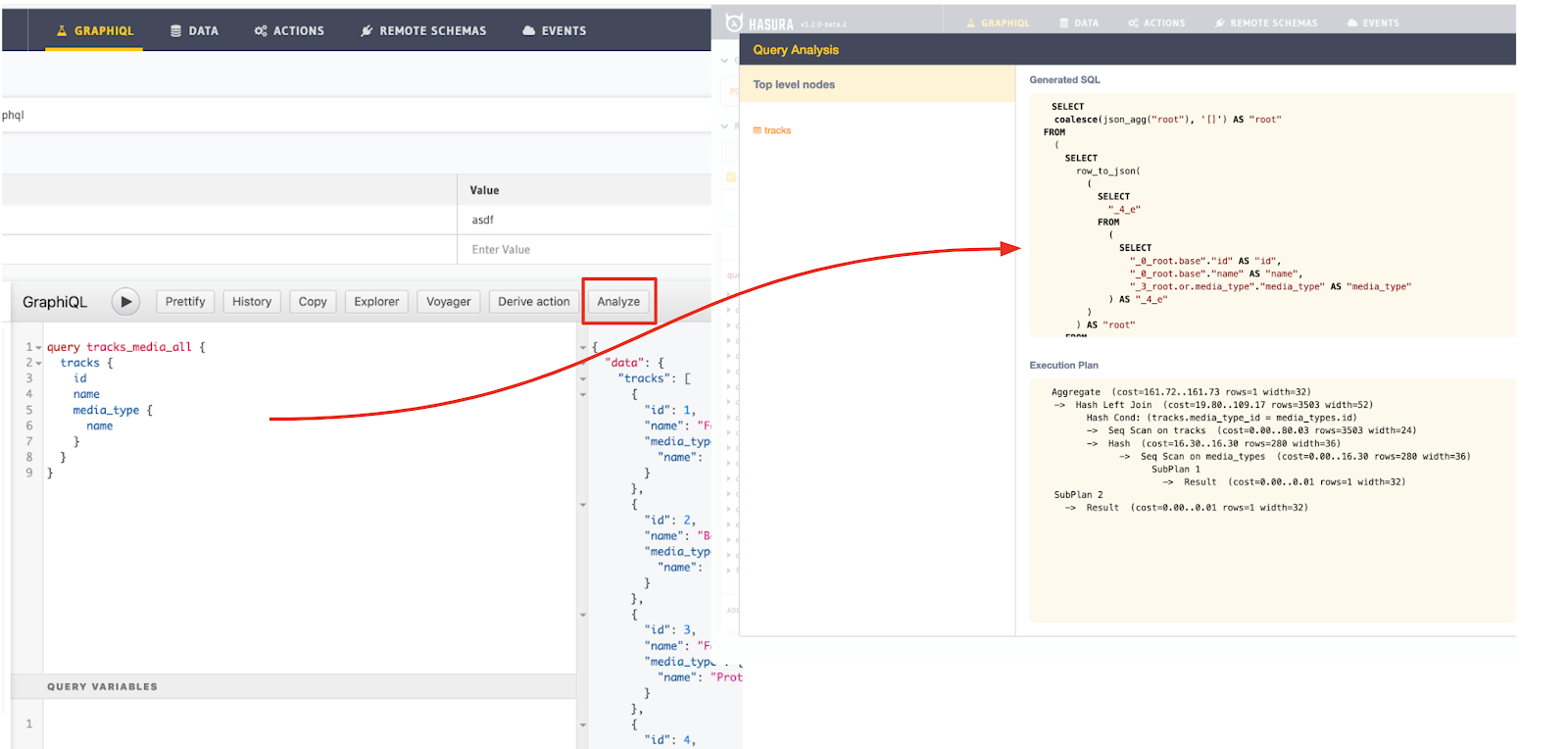This screenshot has width=1568, height=749.
Task: Click the "Execution Plan" heading
Action: pyautogui.click(x=1063, y=365)
